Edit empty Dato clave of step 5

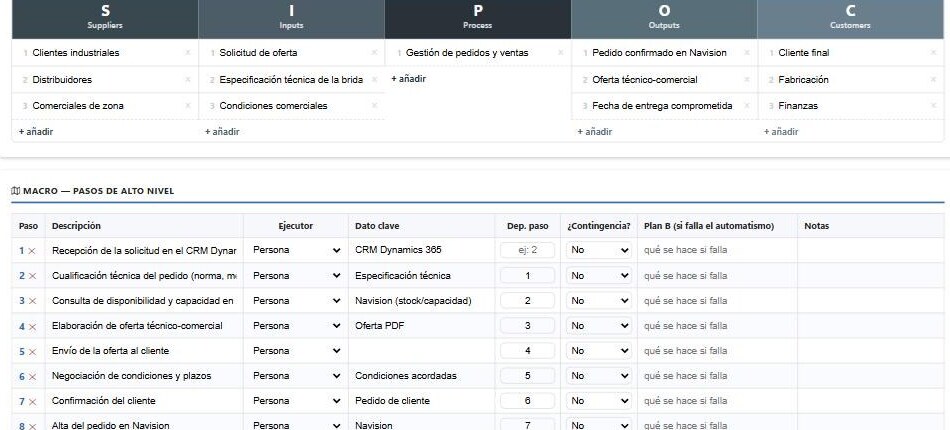pyautogui.click(x=422, y=351)
